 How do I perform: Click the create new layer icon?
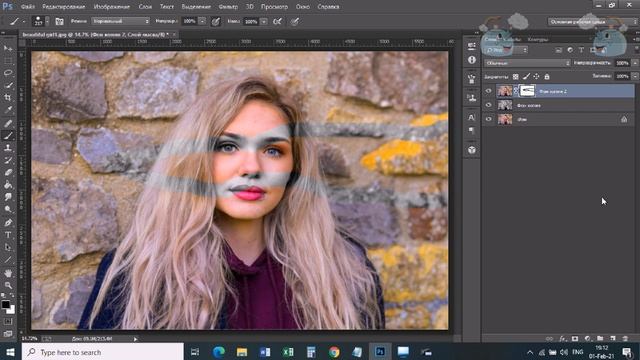613,338
